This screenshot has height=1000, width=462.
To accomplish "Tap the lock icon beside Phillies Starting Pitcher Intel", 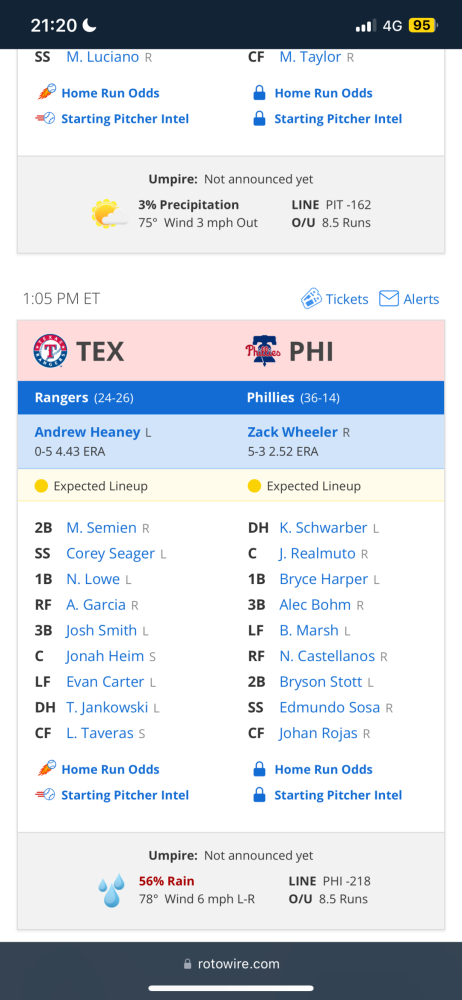I will (259, 795).
